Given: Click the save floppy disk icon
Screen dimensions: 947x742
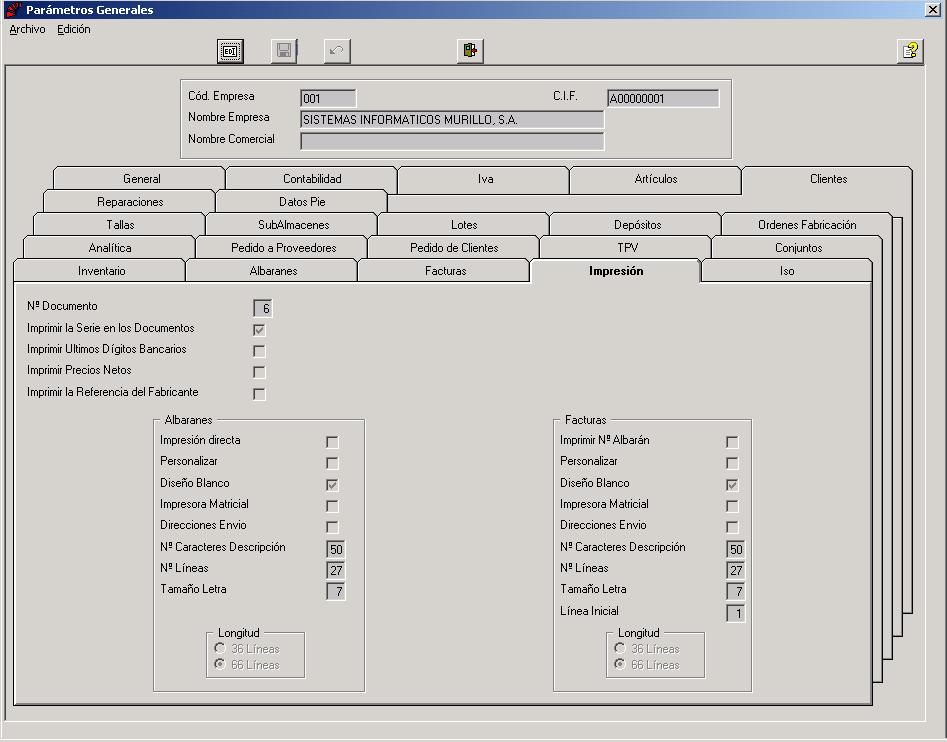Looking at the screenshot, I should pos(284,51).
